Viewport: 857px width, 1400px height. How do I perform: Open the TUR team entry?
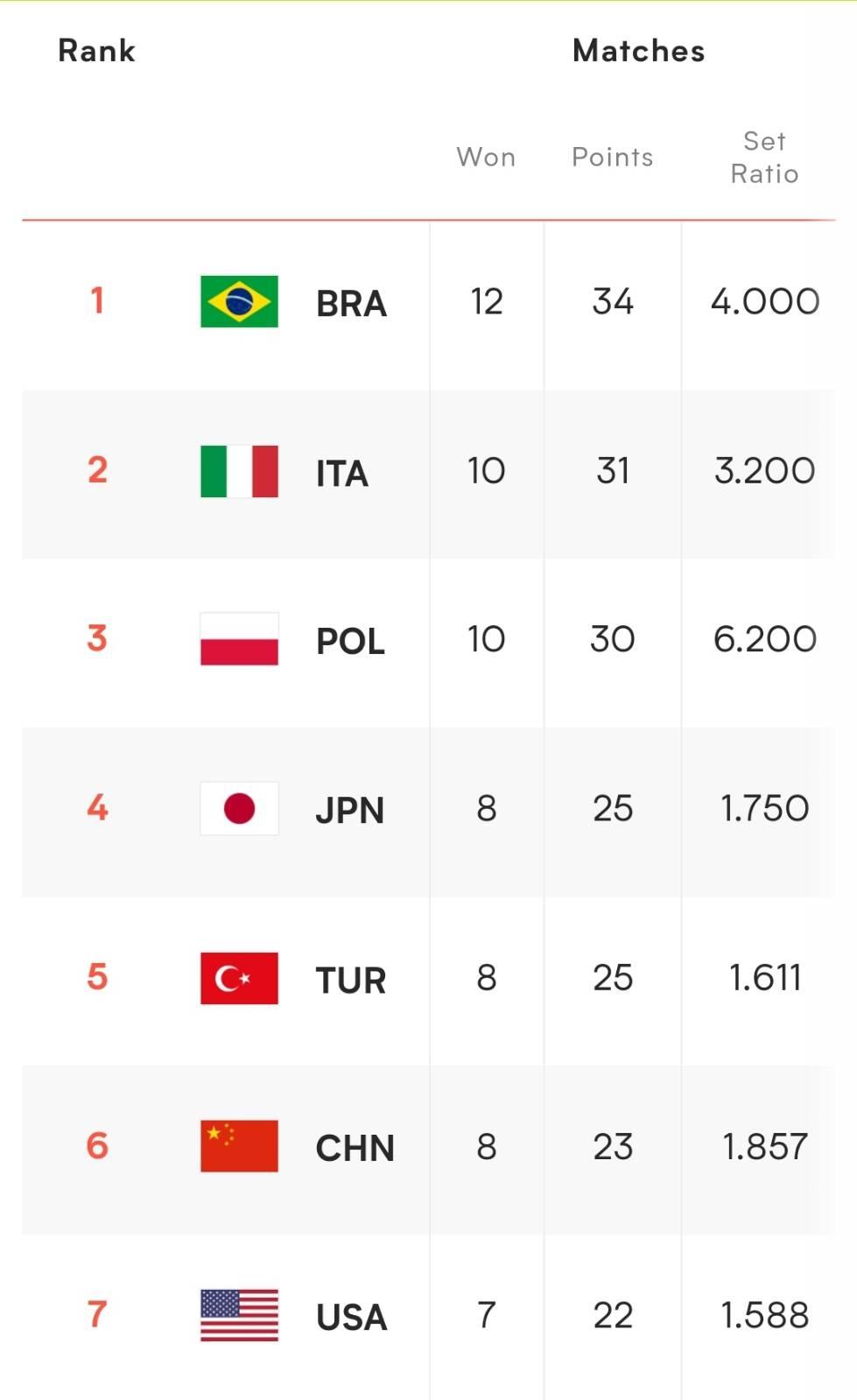351,981
